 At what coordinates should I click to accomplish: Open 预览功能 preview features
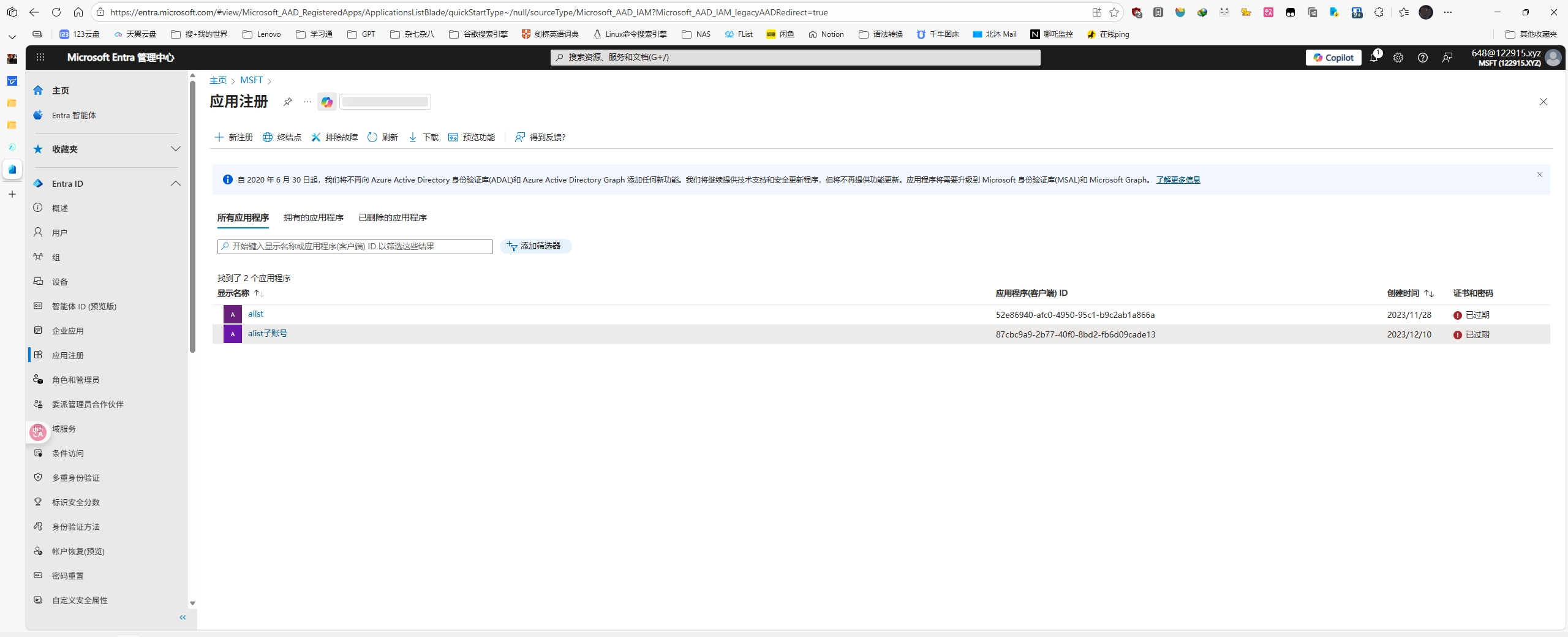(x=472, y=137)
